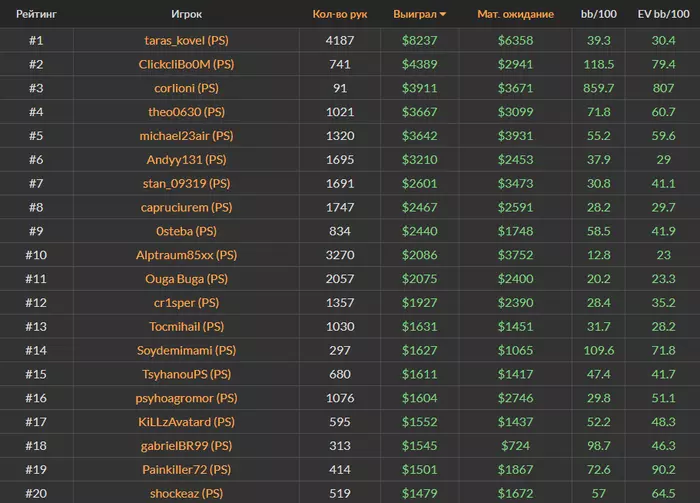Click michael23air (PS) player name
The image size is (700, 503).
click(x=187, y=136)
